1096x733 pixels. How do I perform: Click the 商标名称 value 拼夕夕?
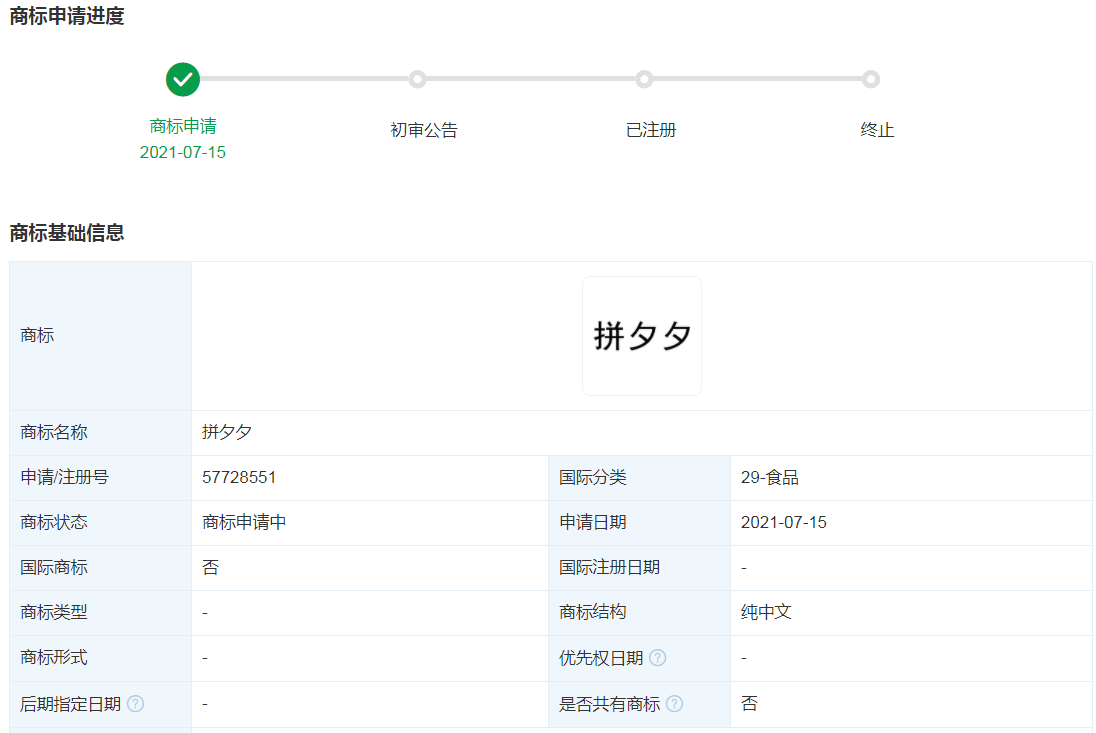227,433
